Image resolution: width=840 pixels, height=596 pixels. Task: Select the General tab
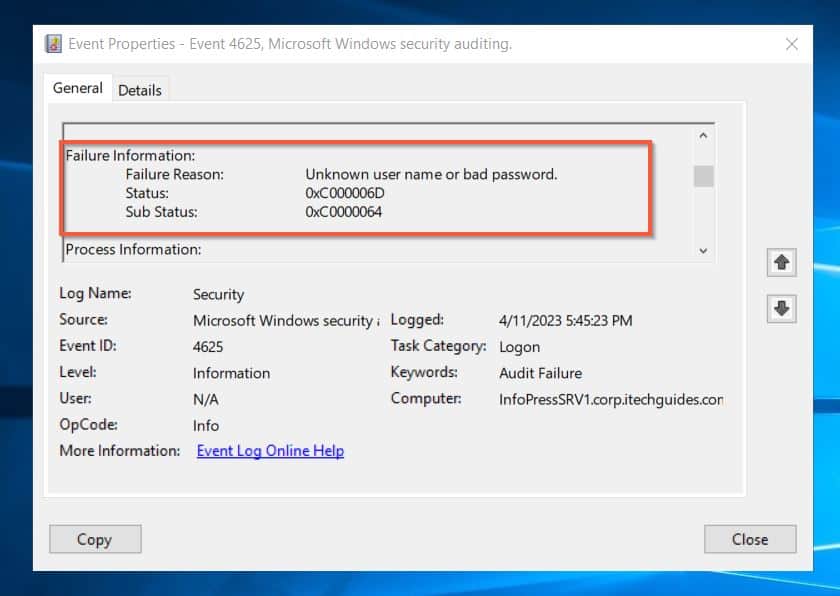pos(77,88)
